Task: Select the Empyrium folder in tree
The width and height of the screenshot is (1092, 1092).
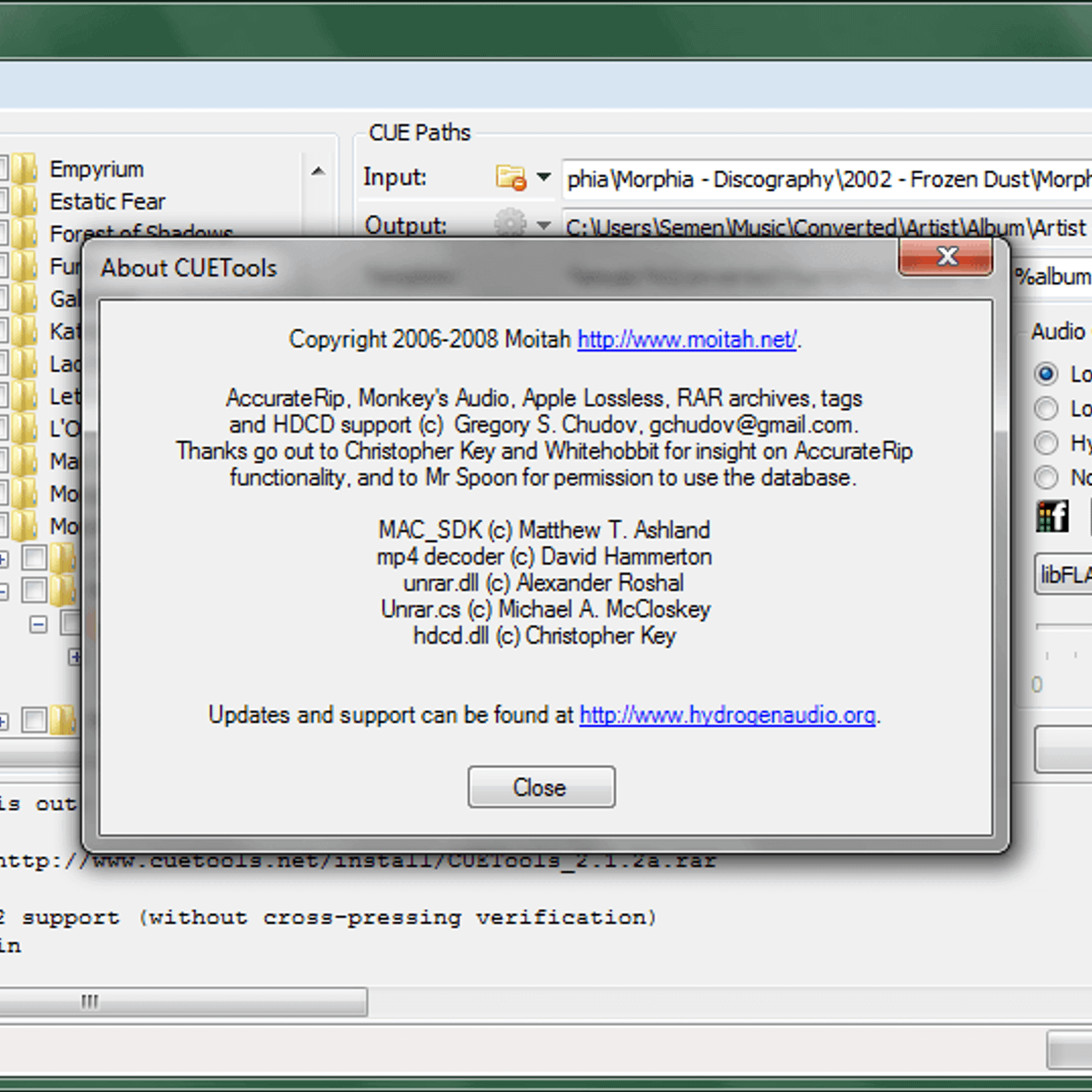Action: (96, 169)
